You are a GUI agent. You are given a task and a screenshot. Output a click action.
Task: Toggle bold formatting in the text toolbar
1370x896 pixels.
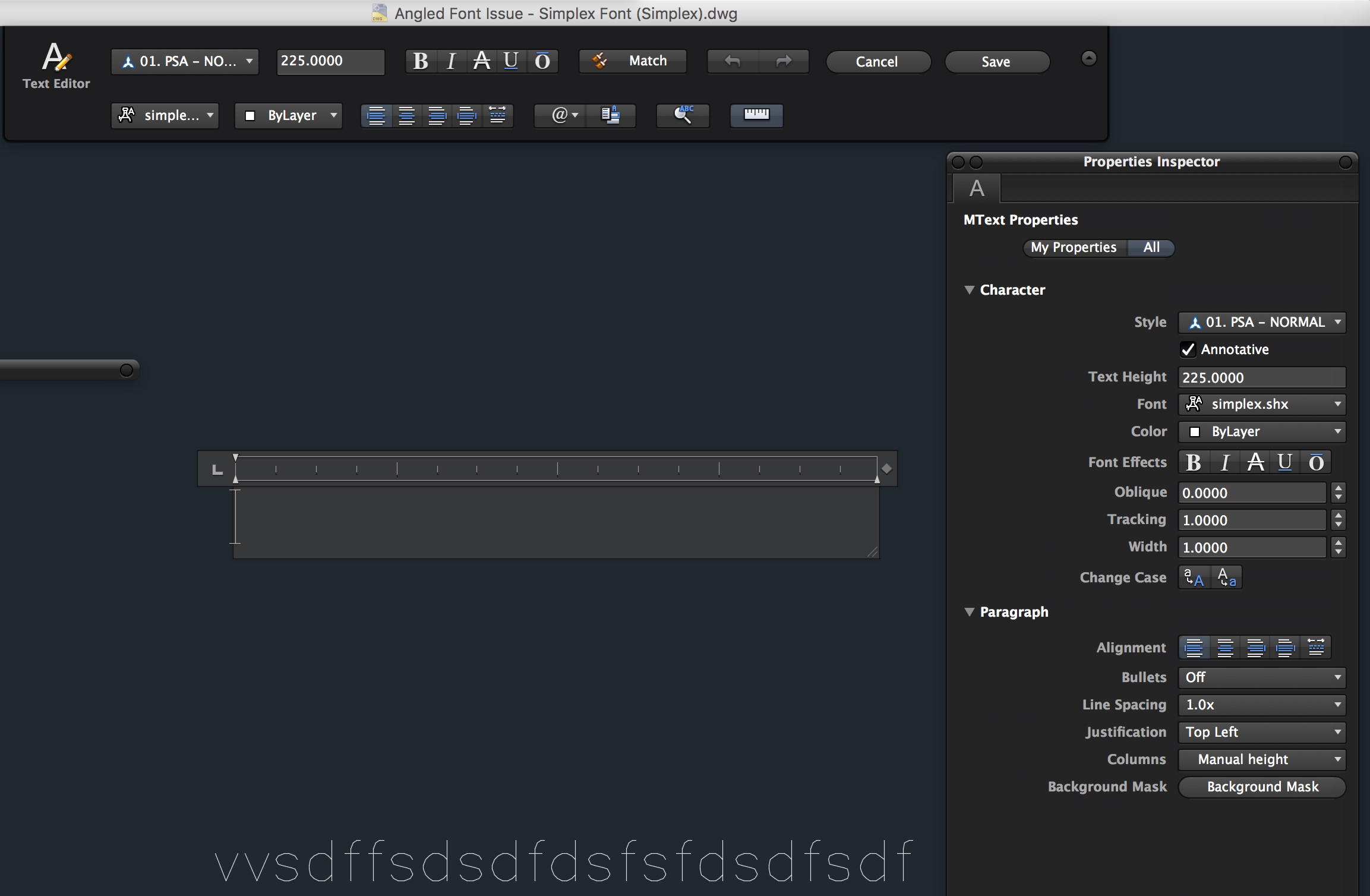421,61
